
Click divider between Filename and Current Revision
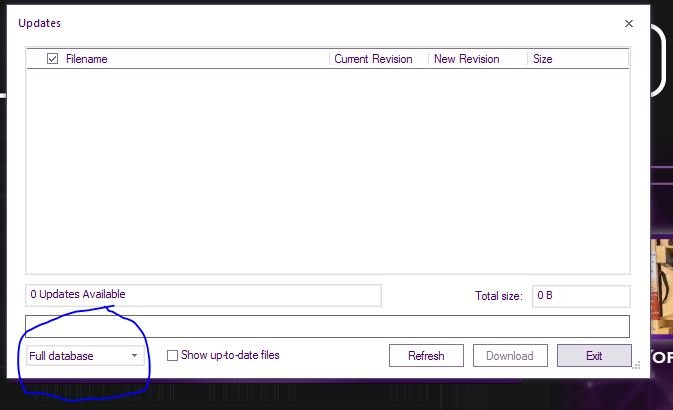(x=330, y=59)
